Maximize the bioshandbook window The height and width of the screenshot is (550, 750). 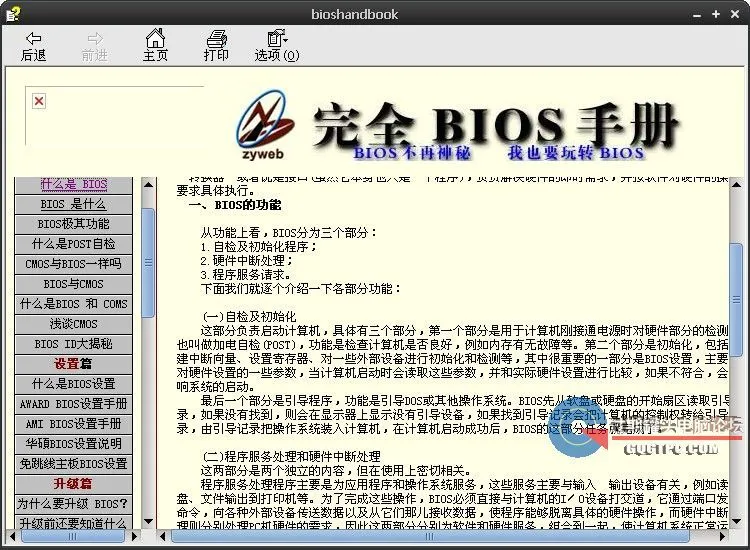coord(716,14)
